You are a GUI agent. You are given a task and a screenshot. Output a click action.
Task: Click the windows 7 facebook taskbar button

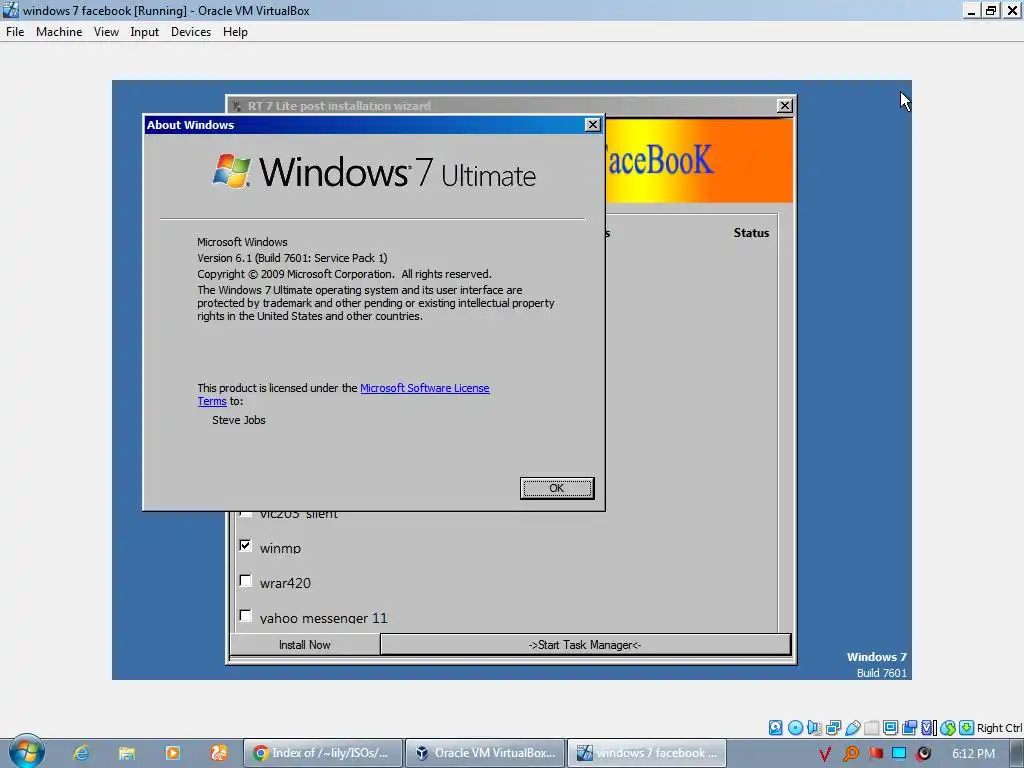(x=647, y=753)
